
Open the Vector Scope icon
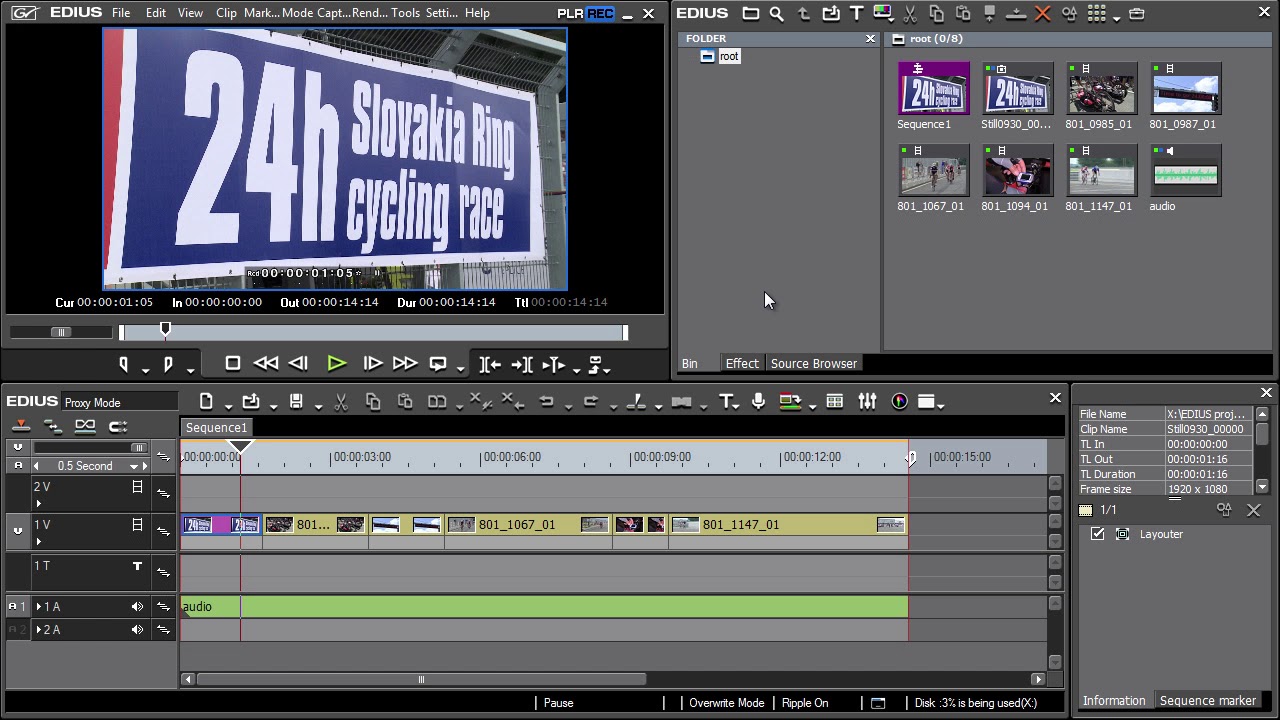tap(899, 401)
